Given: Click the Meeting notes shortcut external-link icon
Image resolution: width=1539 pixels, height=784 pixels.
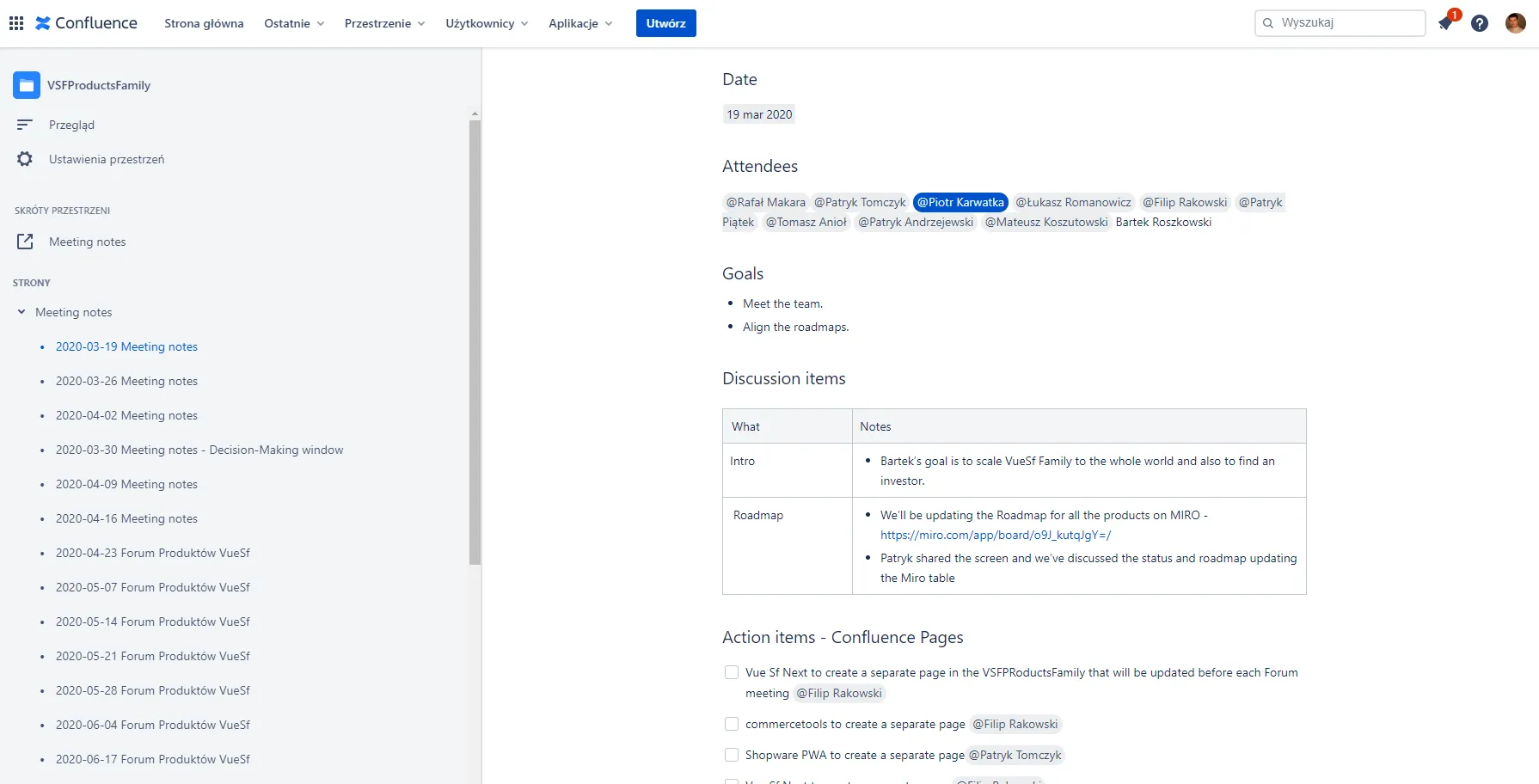Looking at the screenshot, I should click(25, 242).
